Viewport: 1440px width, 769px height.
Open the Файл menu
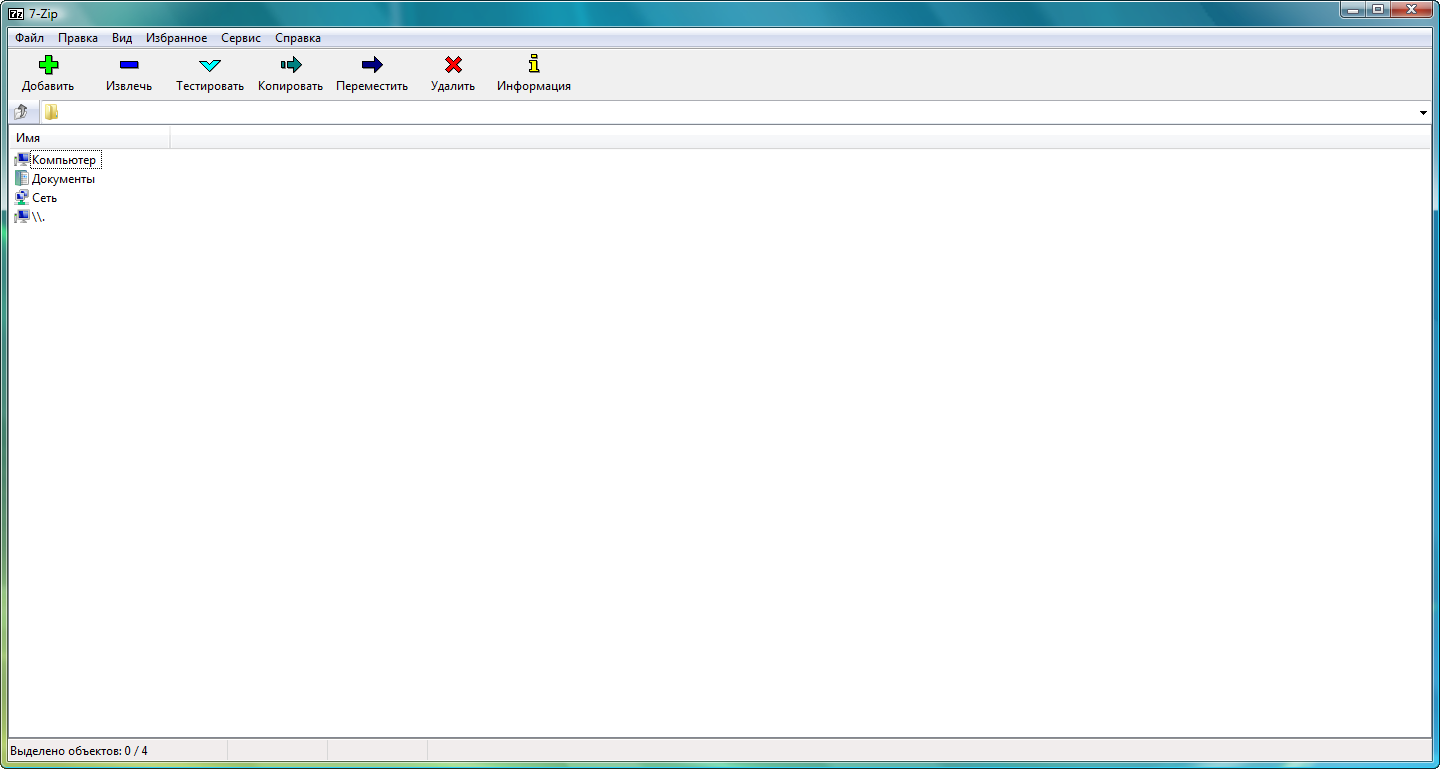30,38
